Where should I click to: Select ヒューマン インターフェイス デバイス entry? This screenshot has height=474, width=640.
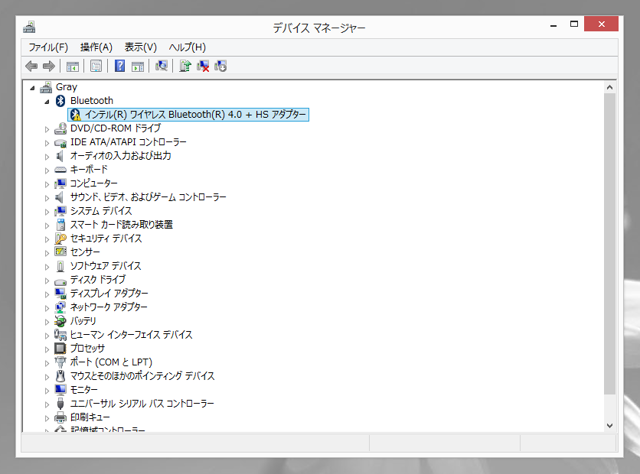coord(131,335)
